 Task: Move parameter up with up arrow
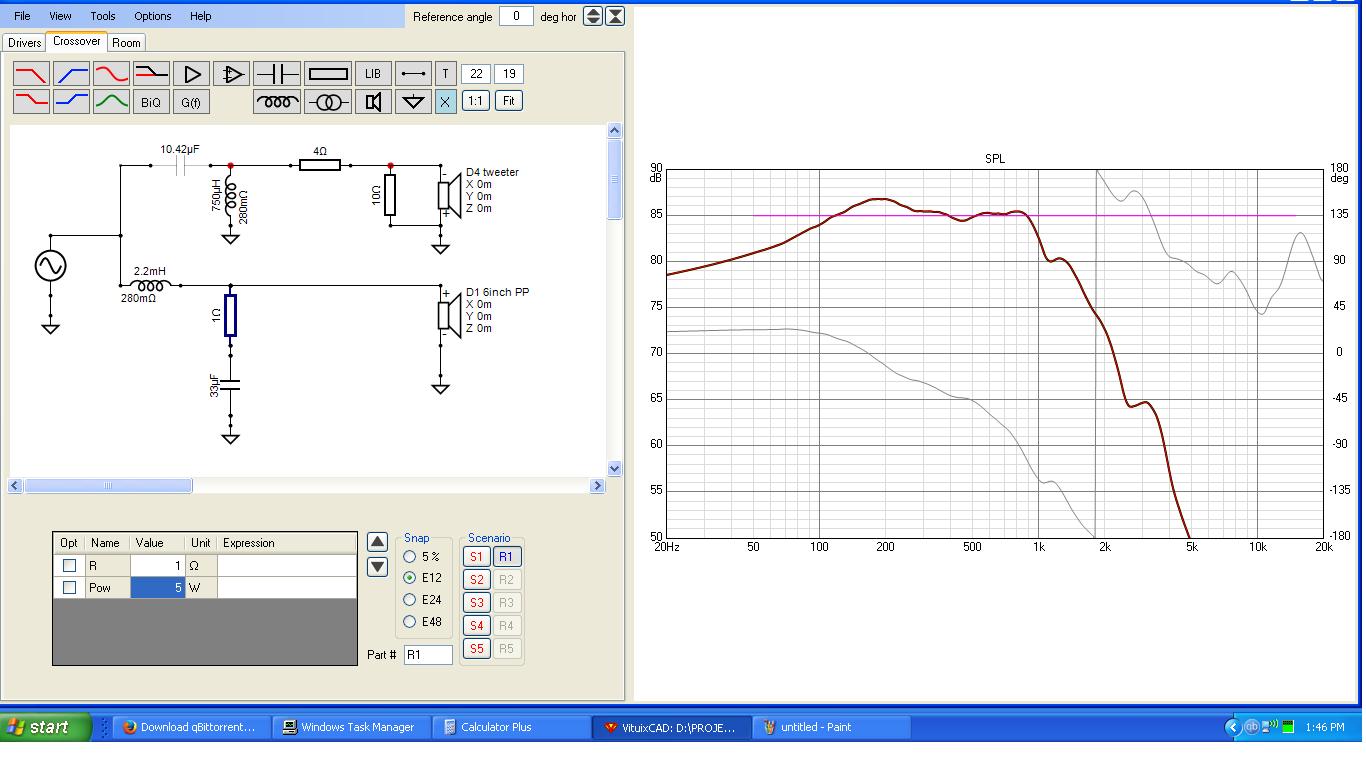[x=377, y=542]
